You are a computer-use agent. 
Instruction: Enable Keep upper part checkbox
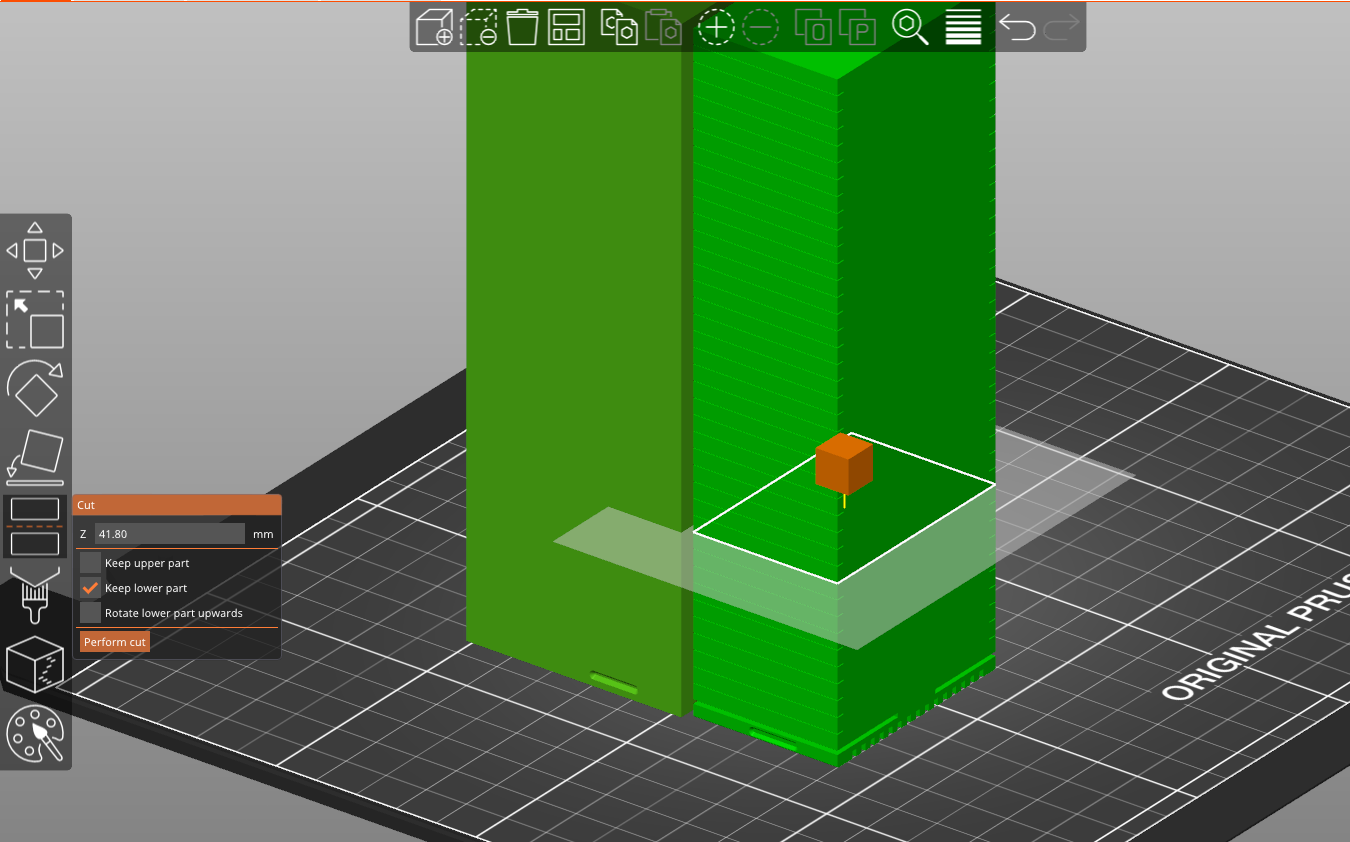(x=90, y=563)
